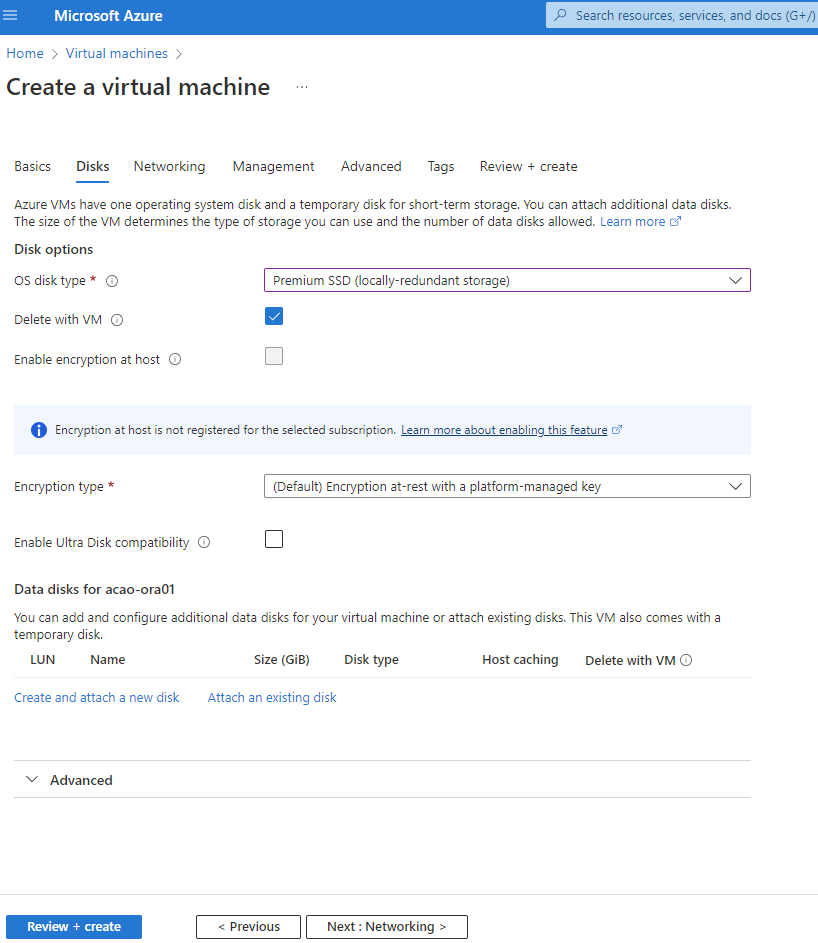
Task: Open the hamburger portal menu
Action: click(11, 15)
